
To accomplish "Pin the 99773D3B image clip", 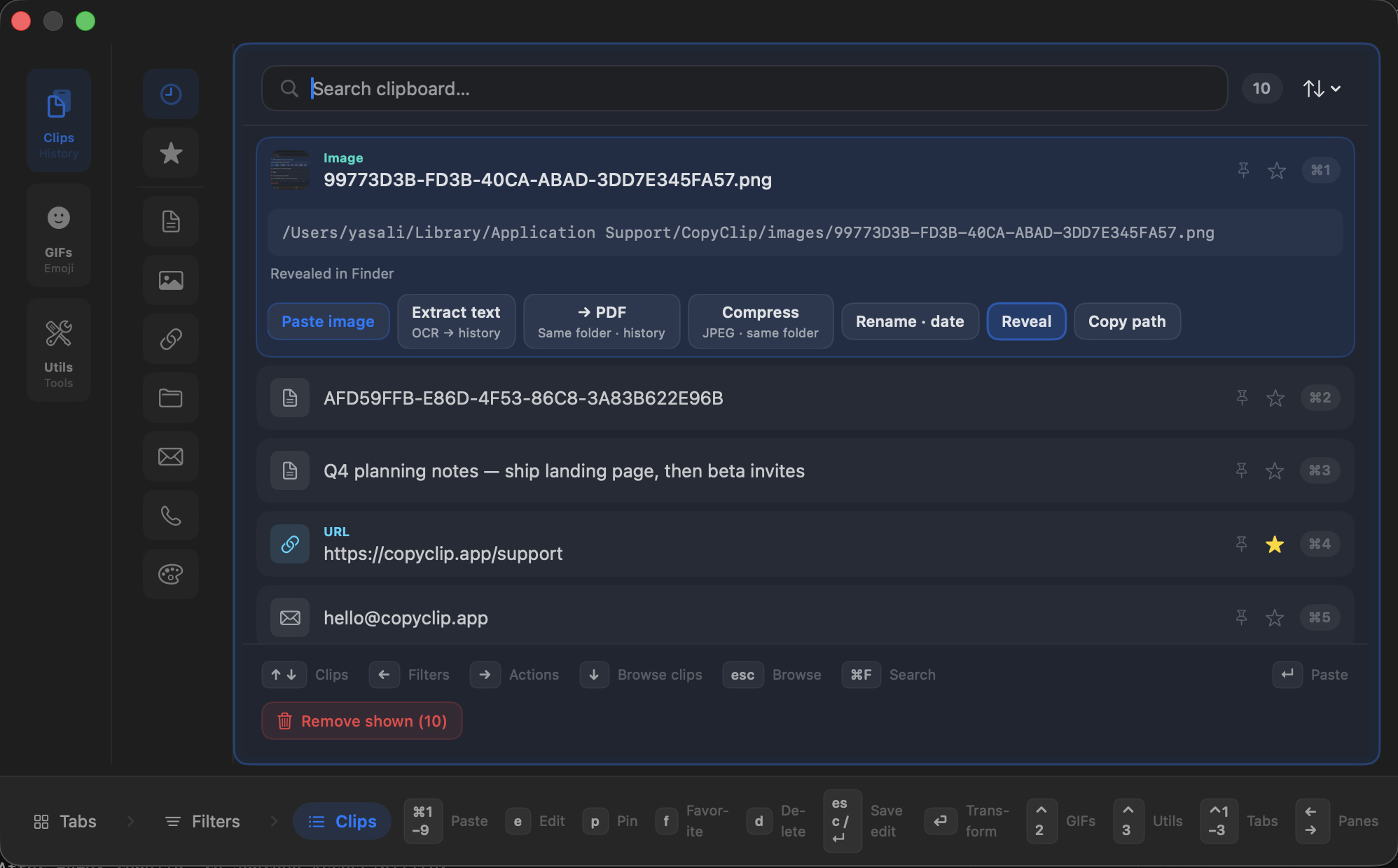I will (1243, 170).
